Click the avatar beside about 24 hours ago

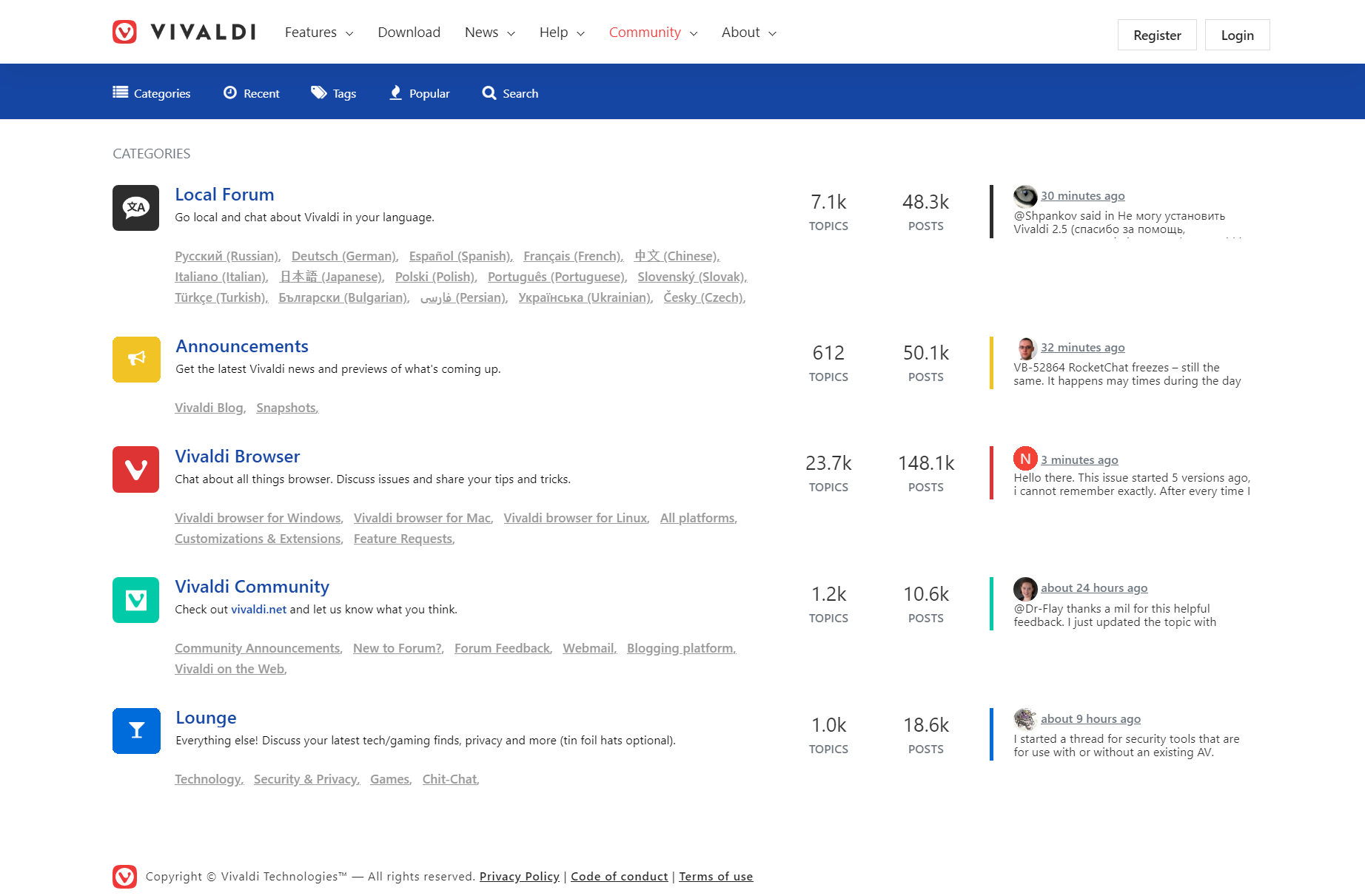[1025, 589]
